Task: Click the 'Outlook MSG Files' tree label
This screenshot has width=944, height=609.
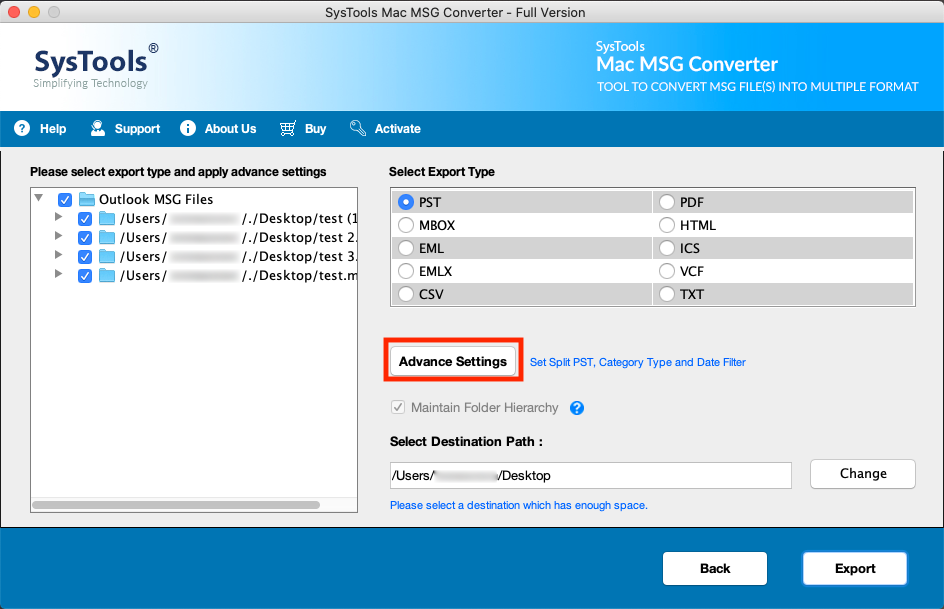Action: click(x=156, y=199)
